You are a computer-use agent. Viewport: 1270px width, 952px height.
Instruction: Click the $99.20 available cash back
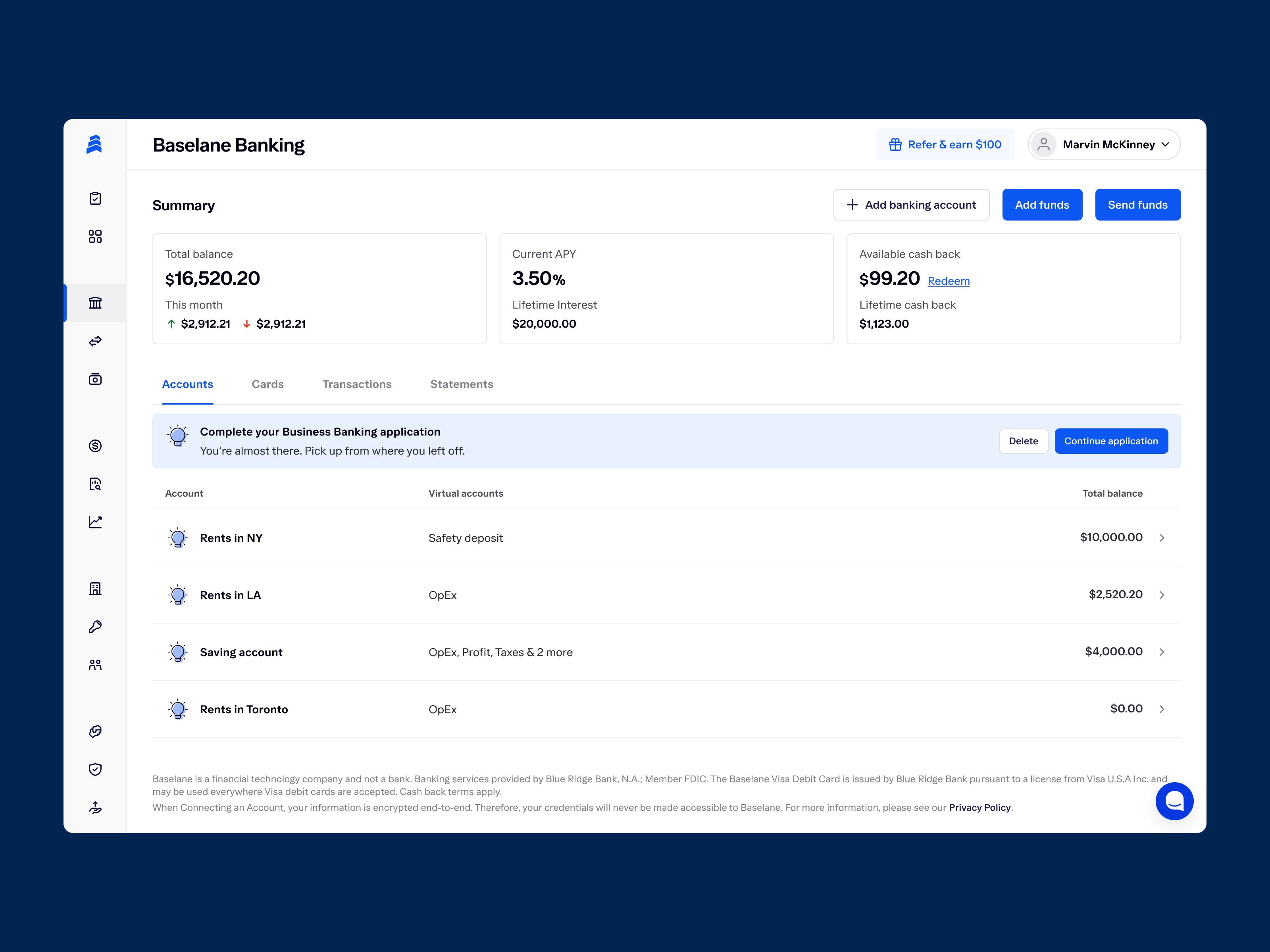[x=889, y=278]
